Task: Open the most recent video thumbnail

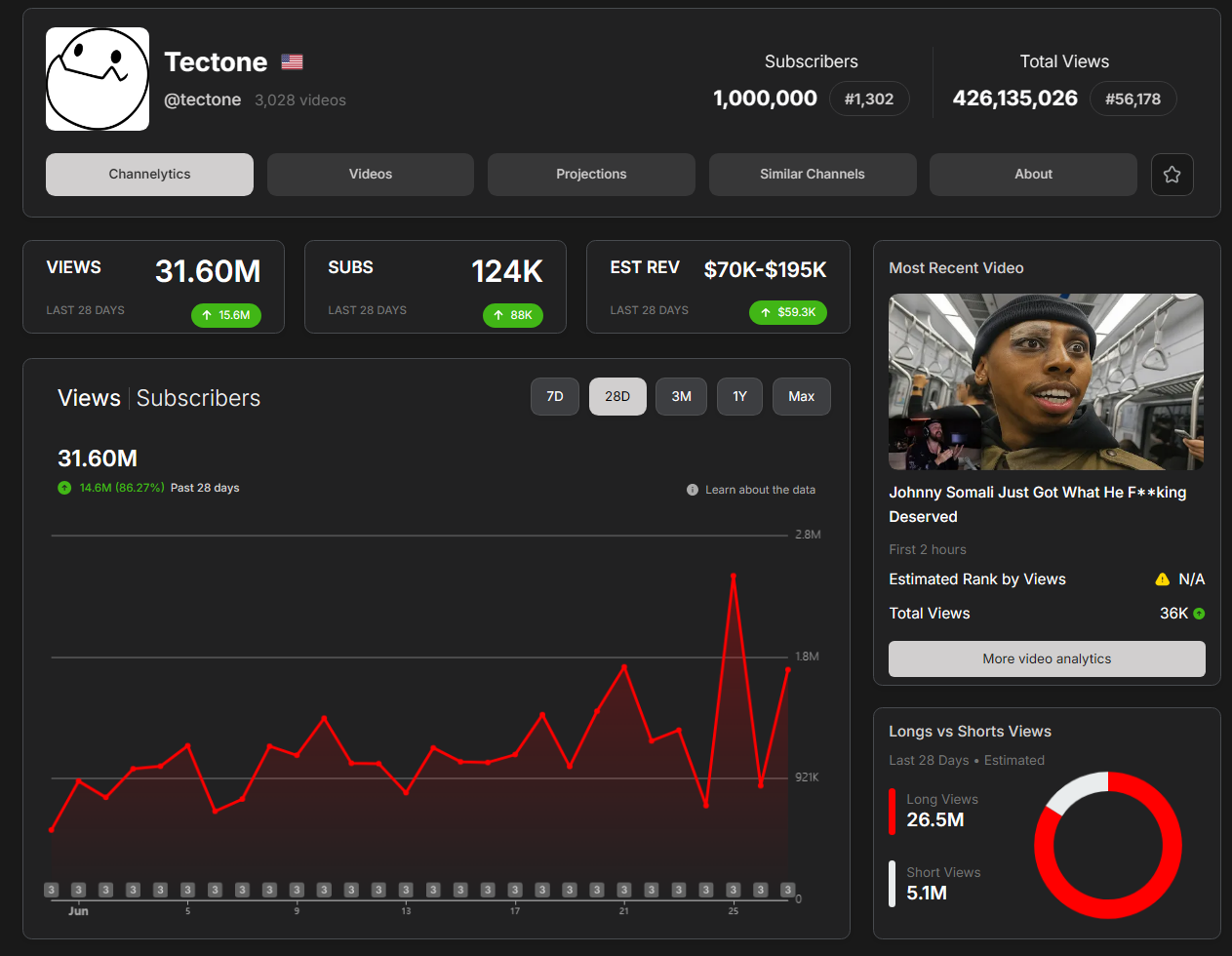Action: coord(1046,381)
